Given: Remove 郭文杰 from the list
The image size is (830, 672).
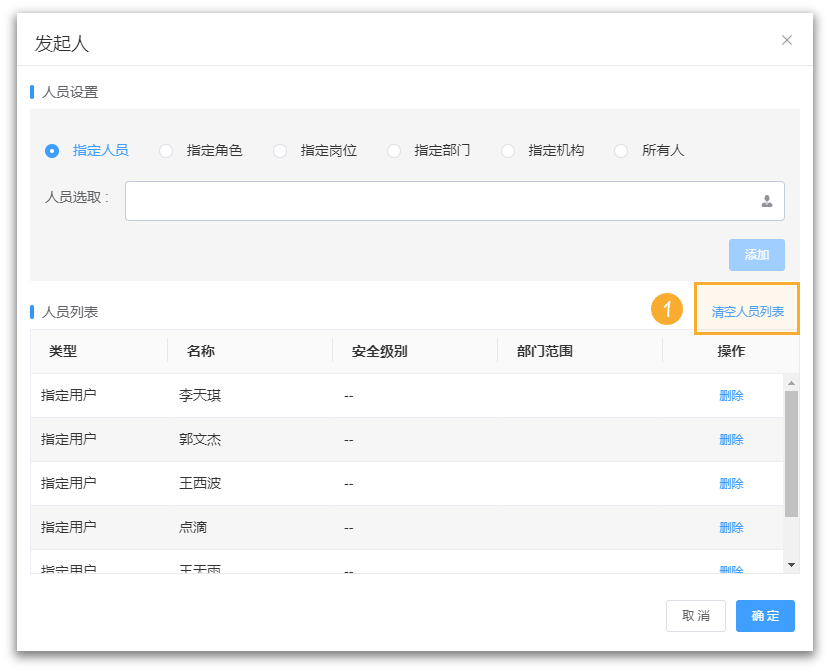Looking at the screenshot, I should coord(731,439).
